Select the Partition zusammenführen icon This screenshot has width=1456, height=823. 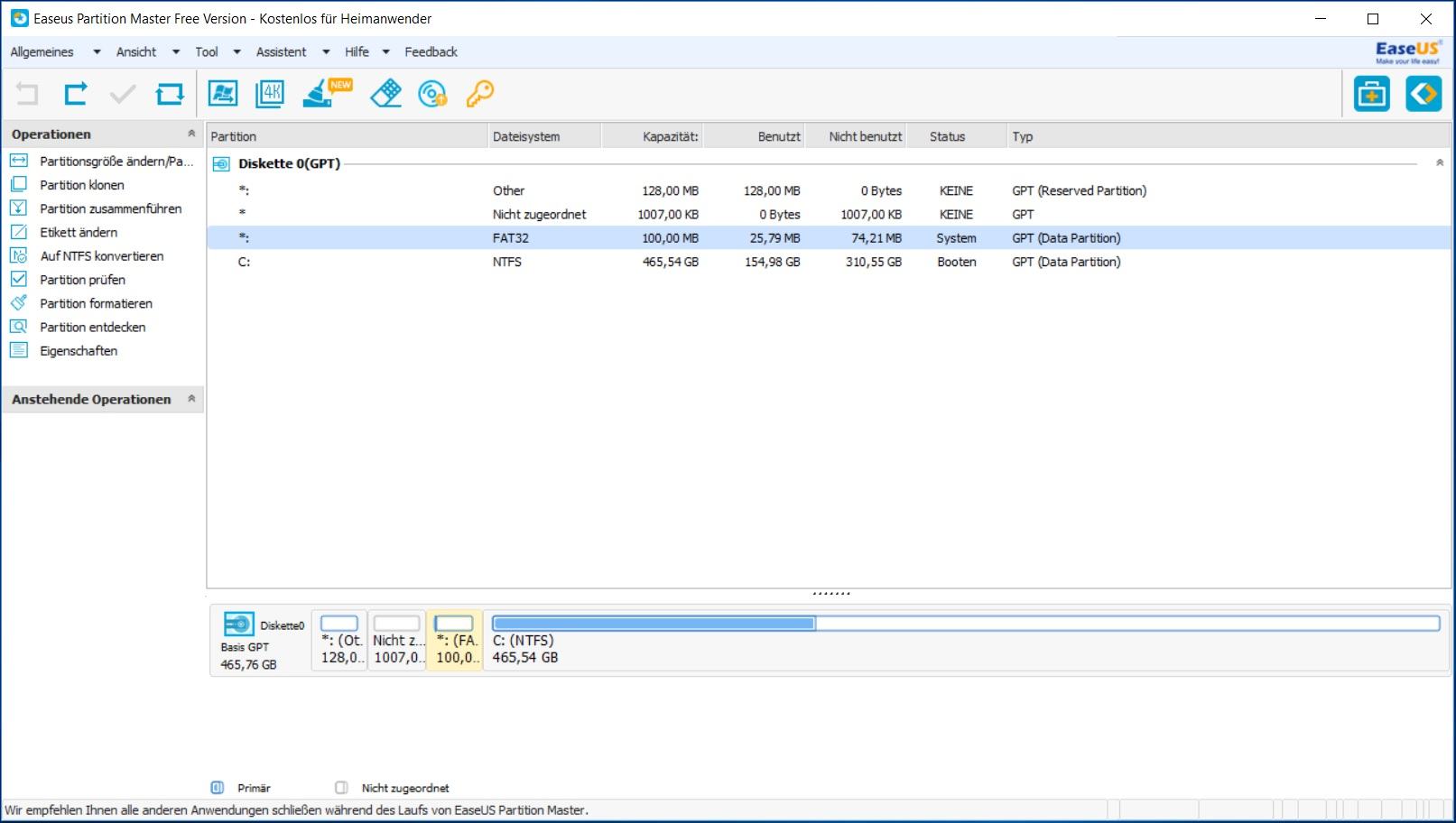click(19, 208)
